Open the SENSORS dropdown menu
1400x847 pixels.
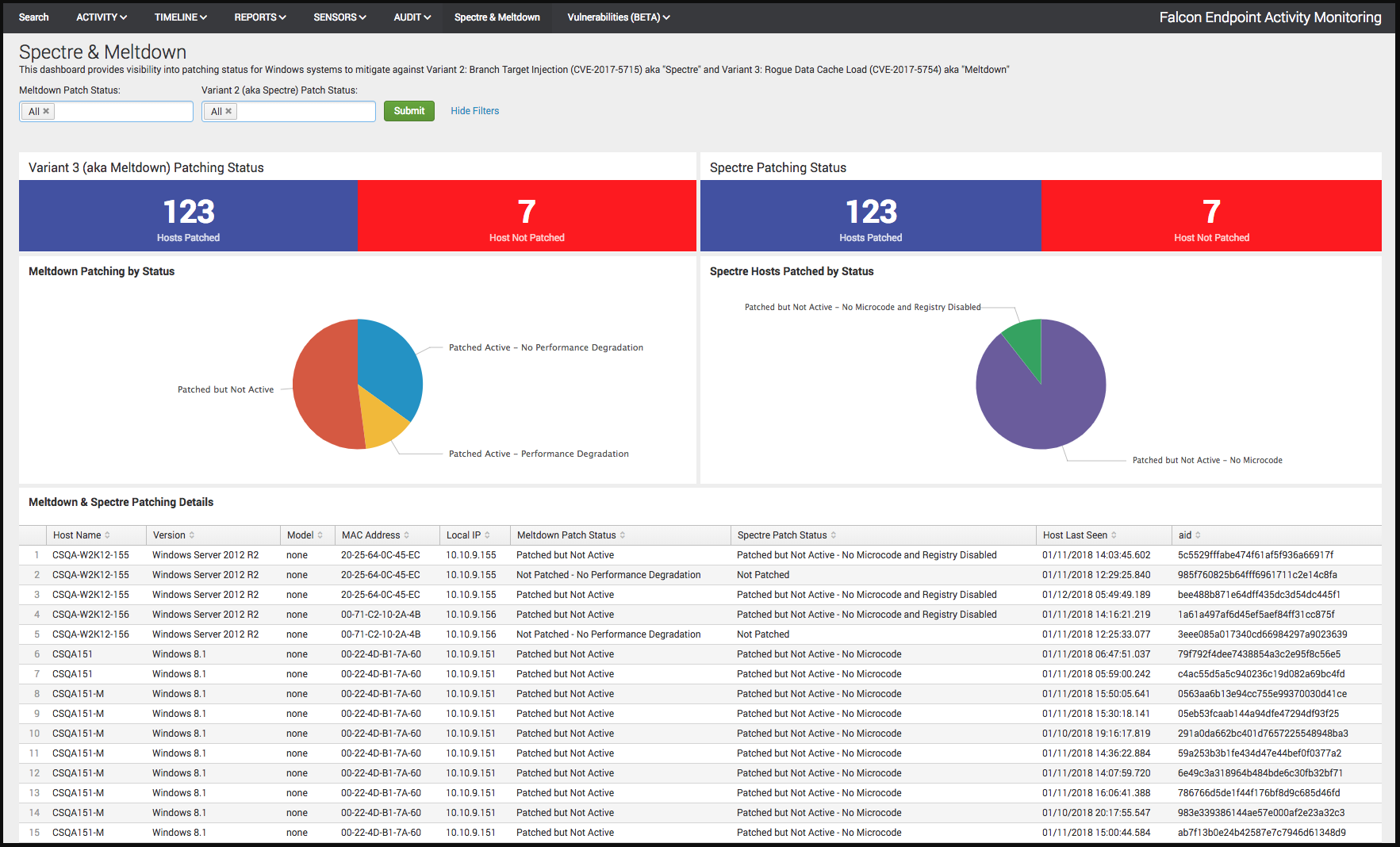339,17
